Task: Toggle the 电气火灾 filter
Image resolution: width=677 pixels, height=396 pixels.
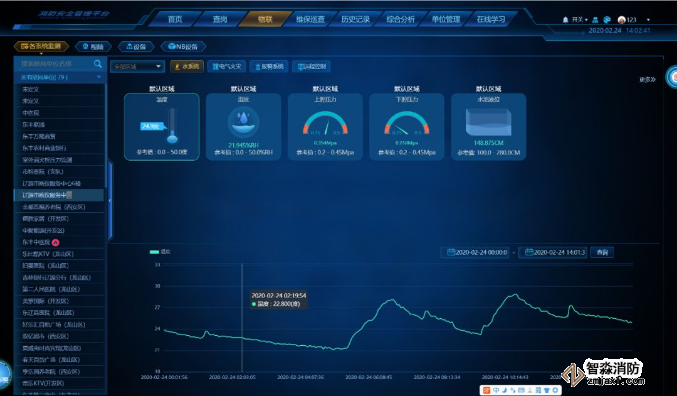Action: [x=227, y=66]
